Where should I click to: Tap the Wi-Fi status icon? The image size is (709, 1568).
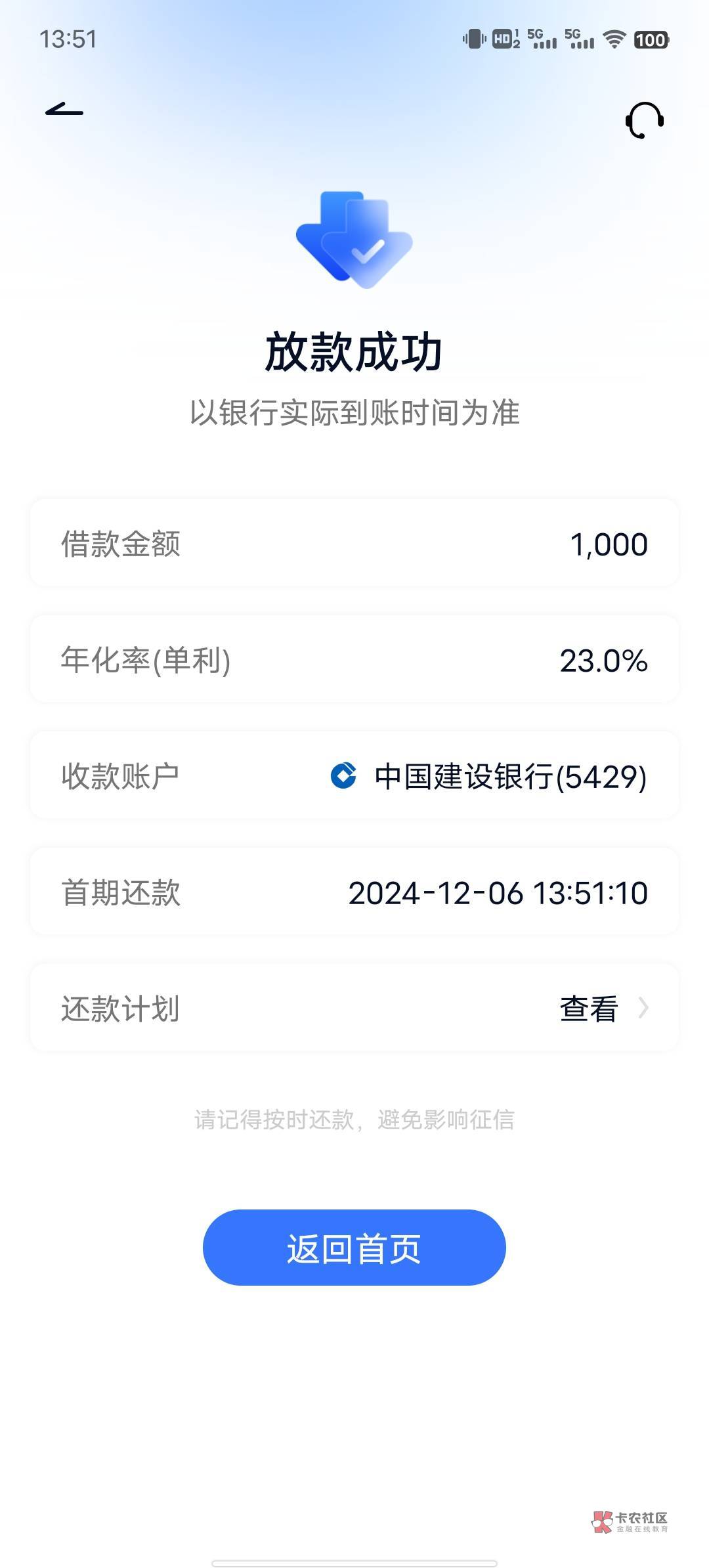coord(614,39)
